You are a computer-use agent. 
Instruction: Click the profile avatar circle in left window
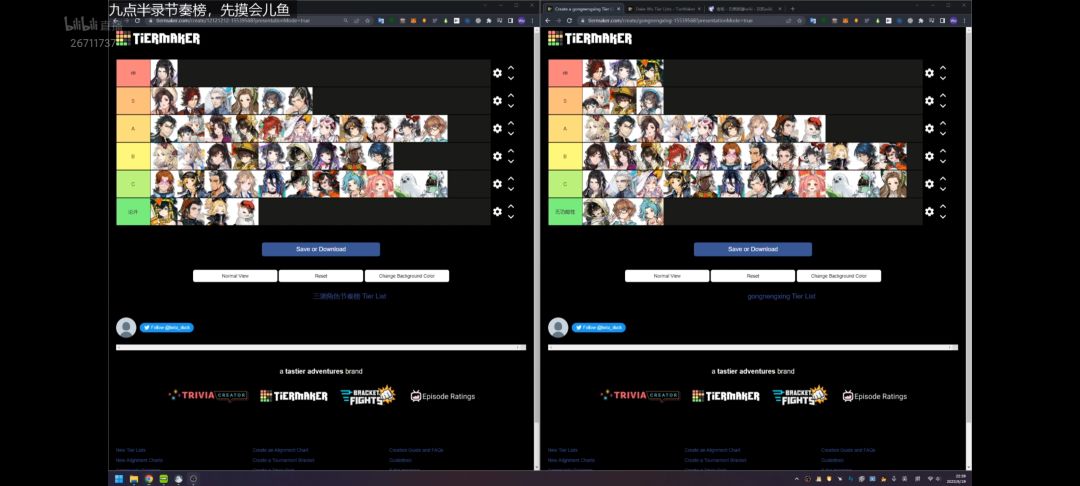click(x=126, y=328)
